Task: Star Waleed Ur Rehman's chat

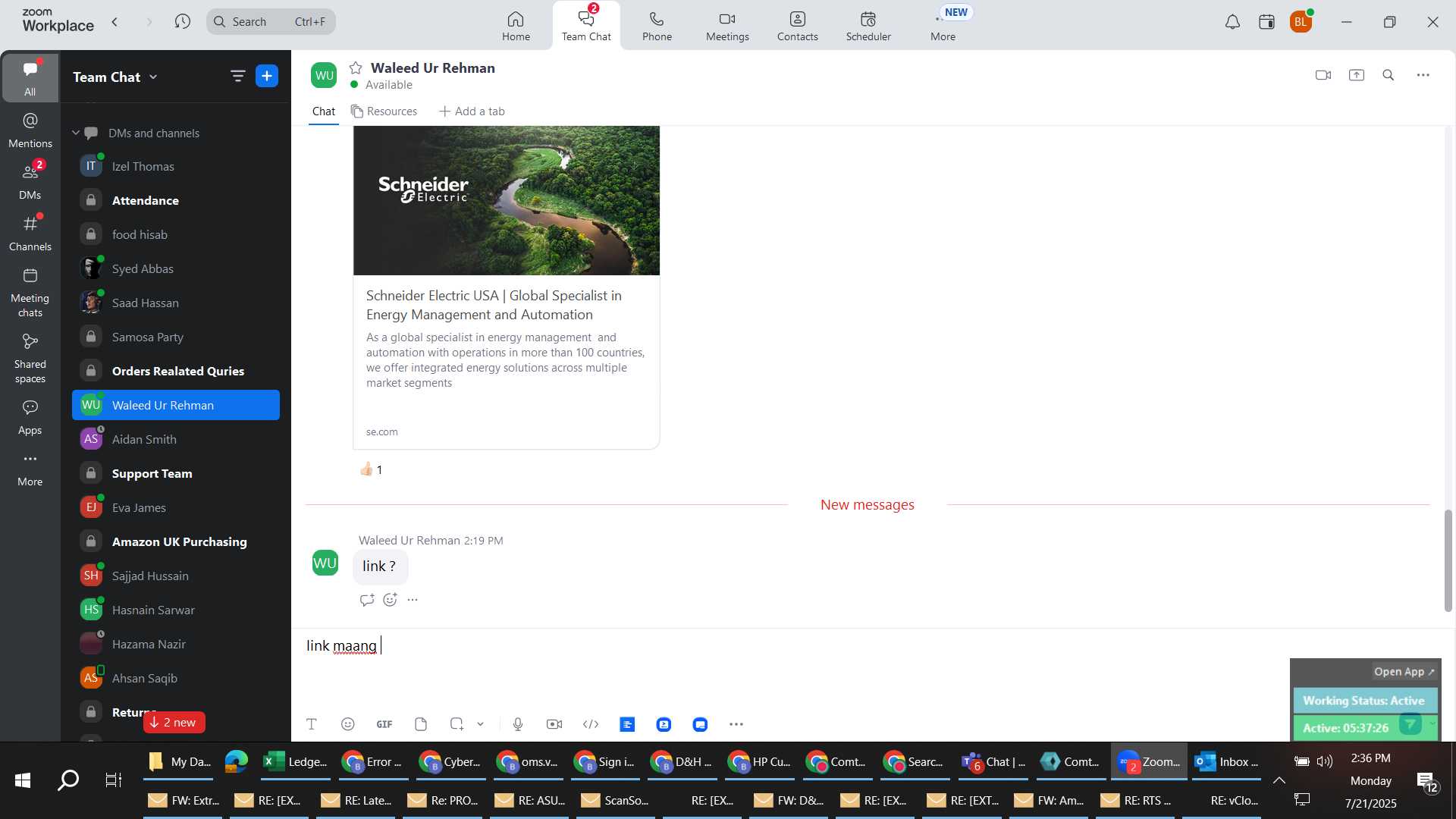Action: (356, 68)
